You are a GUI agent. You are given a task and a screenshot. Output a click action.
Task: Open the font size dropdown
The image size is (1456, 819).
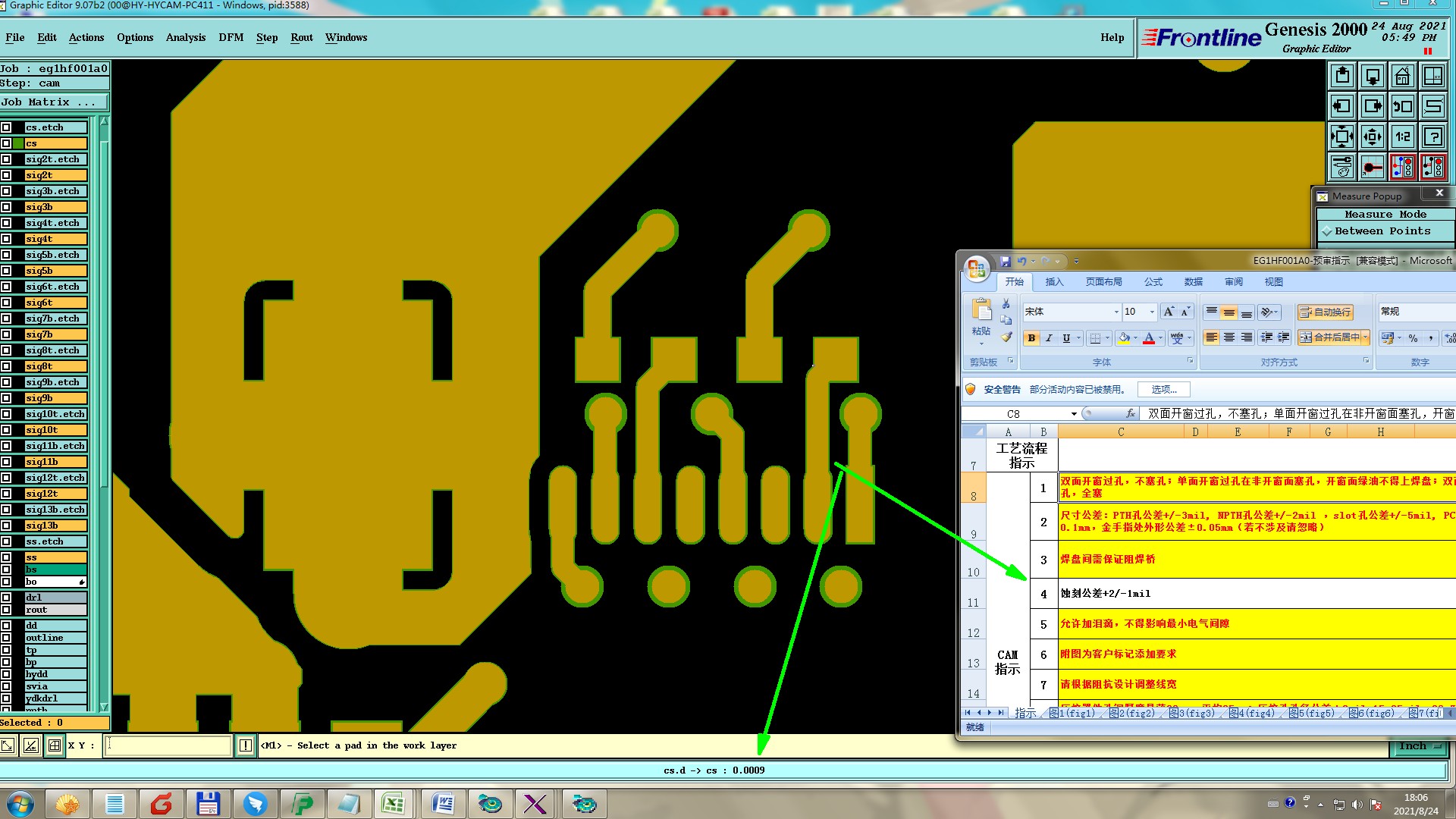click(x=1152, y=312)
